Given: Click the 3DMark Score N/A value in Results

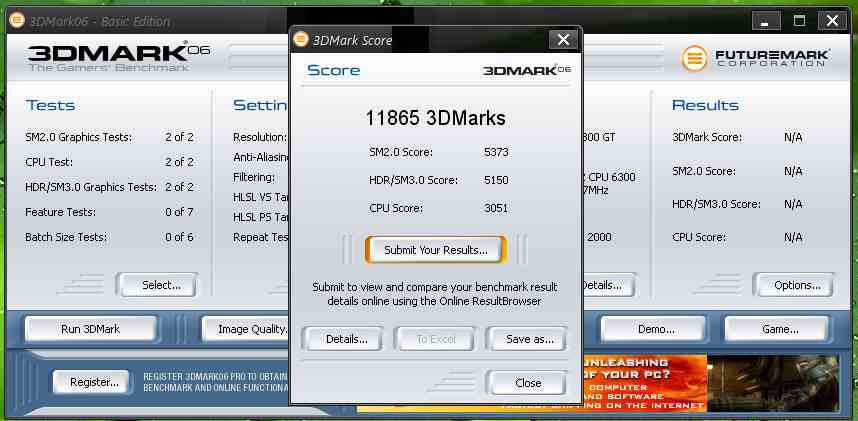Looking at the screenshot, I should (x=793, y=137).
